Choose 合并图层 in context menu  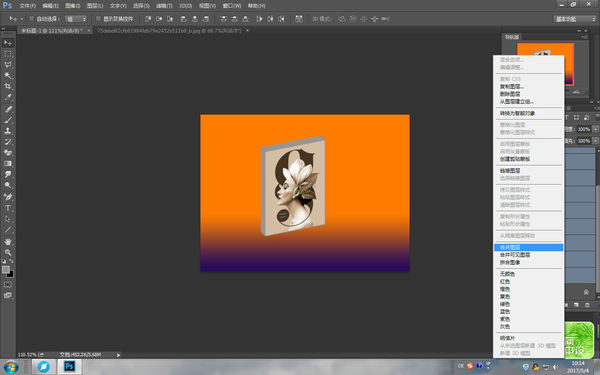tap(528, 248)
